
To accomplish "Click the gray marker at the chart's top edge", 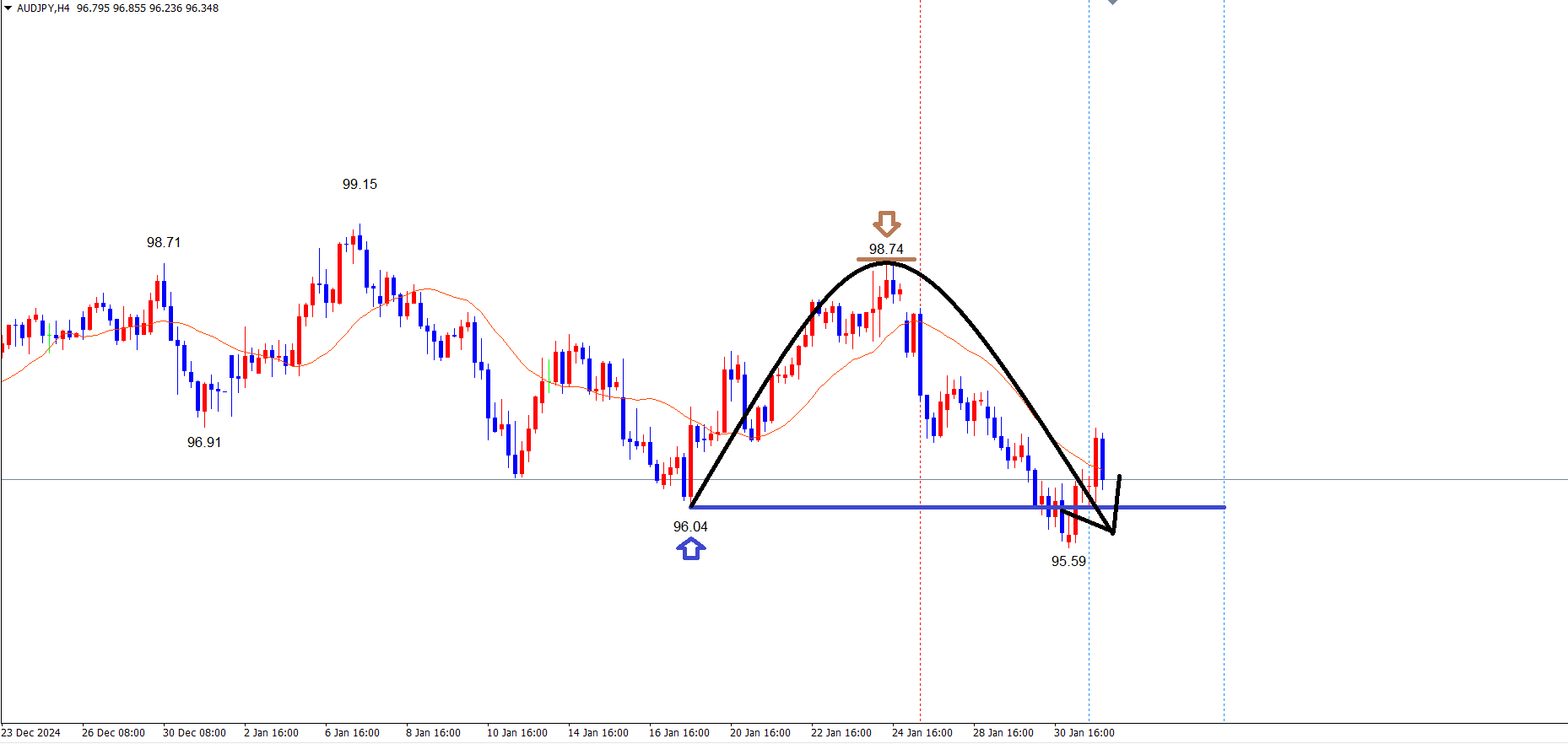I will [x=1112, y=2].
